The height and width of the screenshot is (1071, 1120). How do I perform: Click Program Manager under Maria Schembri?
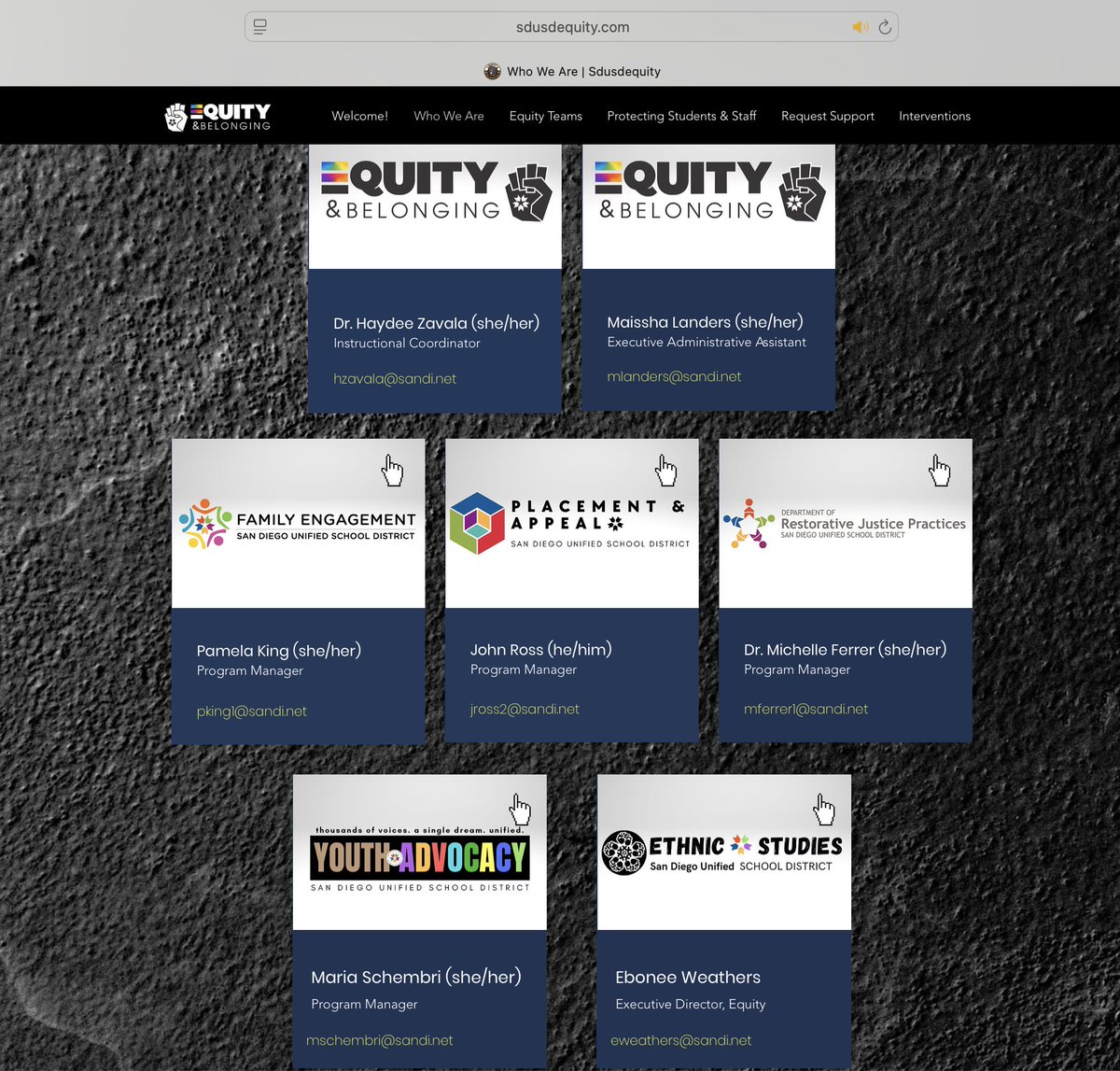pos(365,1005)
